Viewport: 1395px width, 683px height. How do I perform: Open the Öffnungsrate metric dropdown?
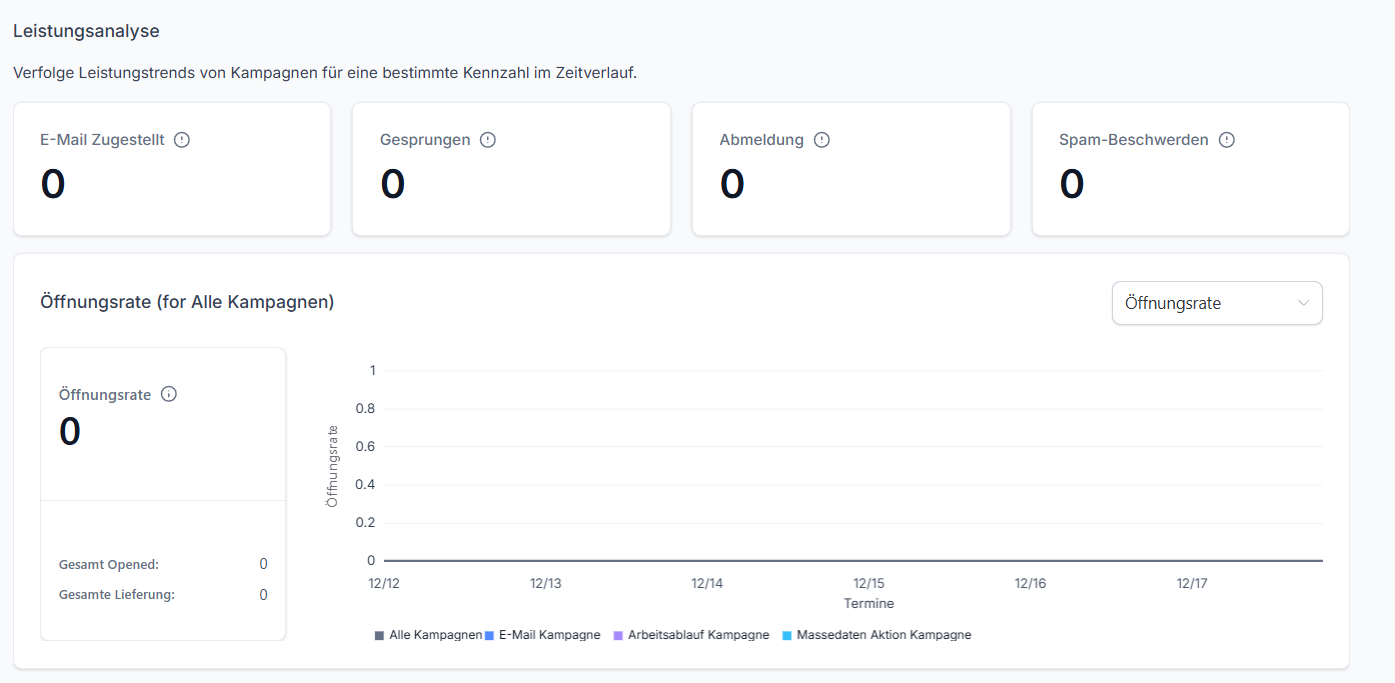click(1216, 303)
